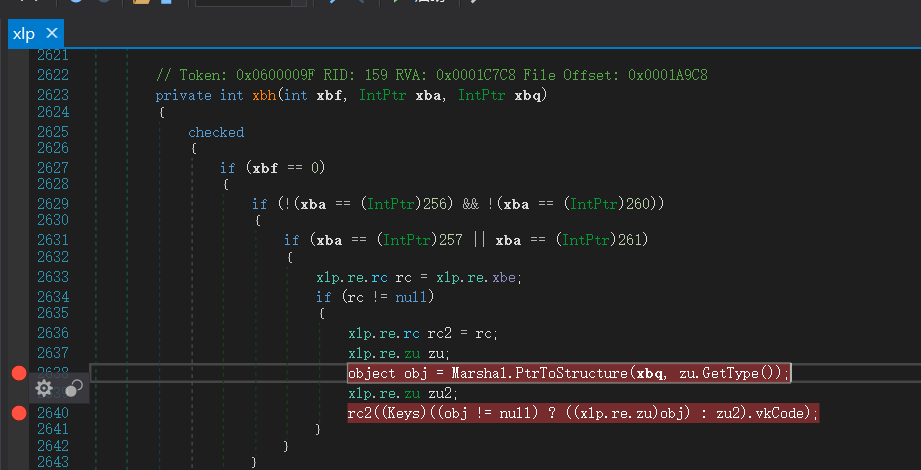Remove the breakpoint on line 2640
Viewport: 921px width, 470px height.
[19, 413]
